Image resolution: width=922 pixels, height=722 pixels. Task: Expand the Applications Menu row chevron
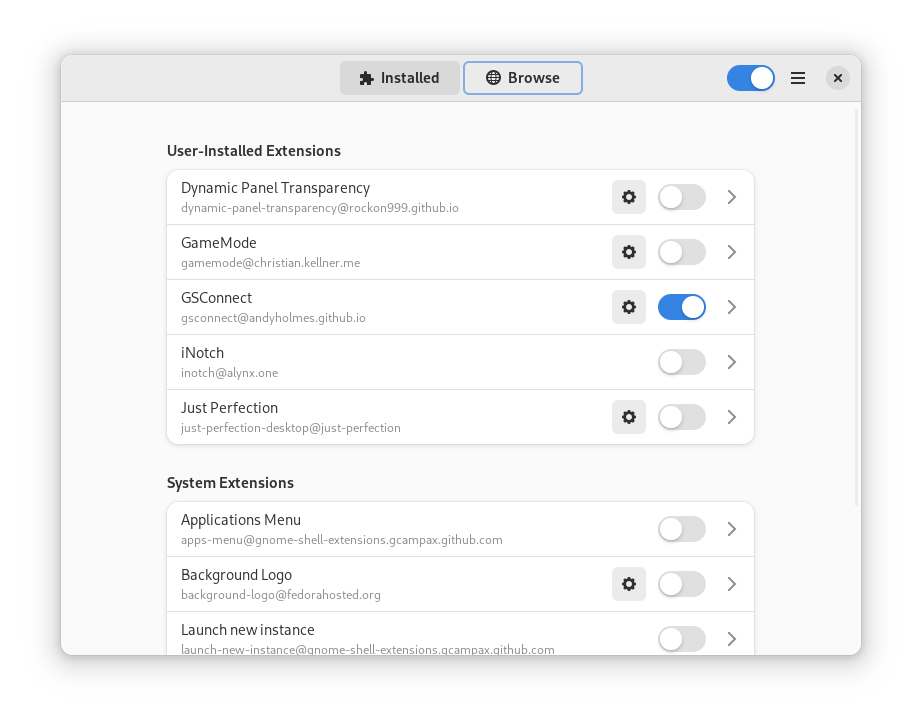coord(732,529)
